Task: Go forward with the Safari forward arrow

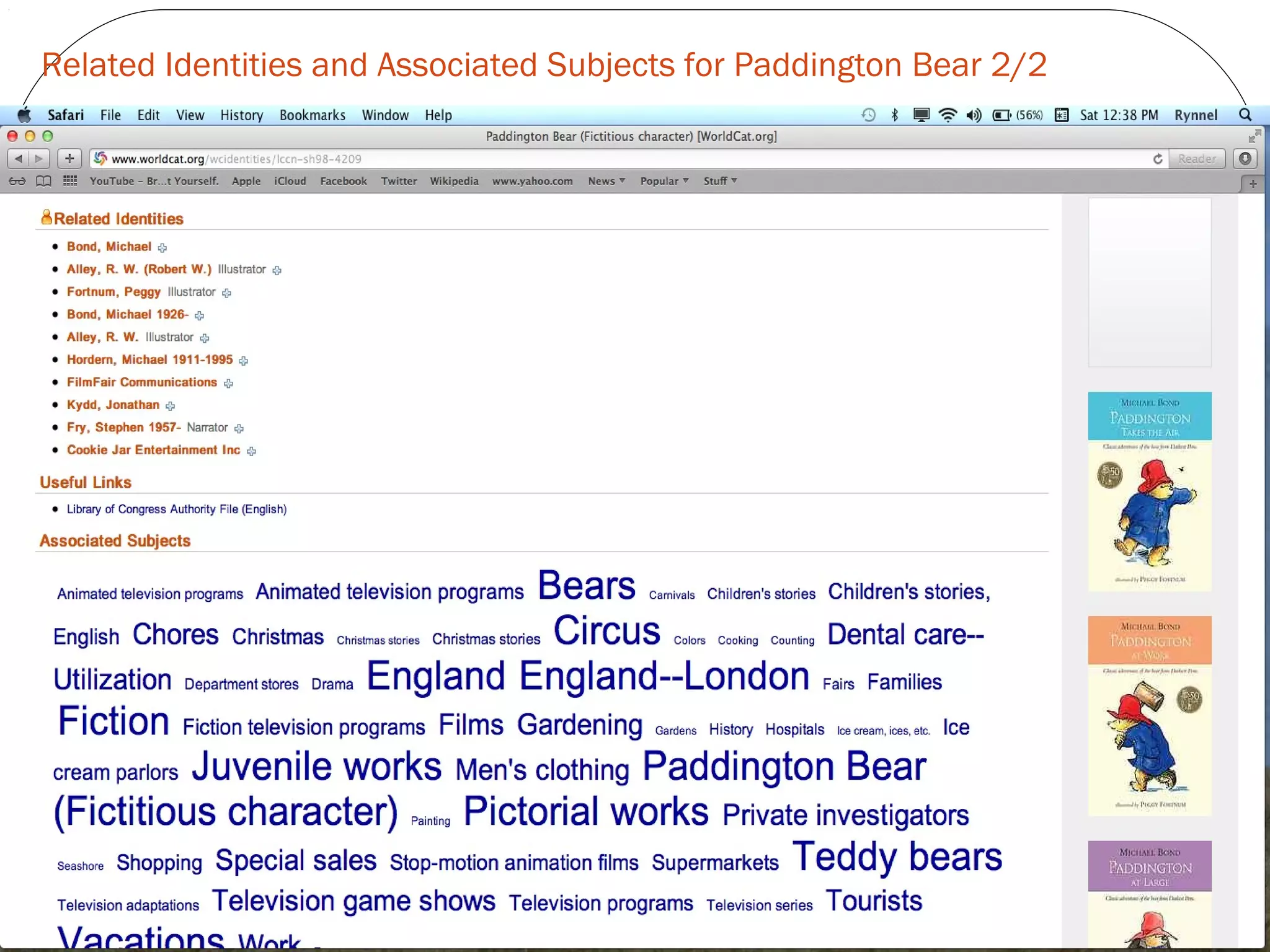Action: [x=39, y=159]
